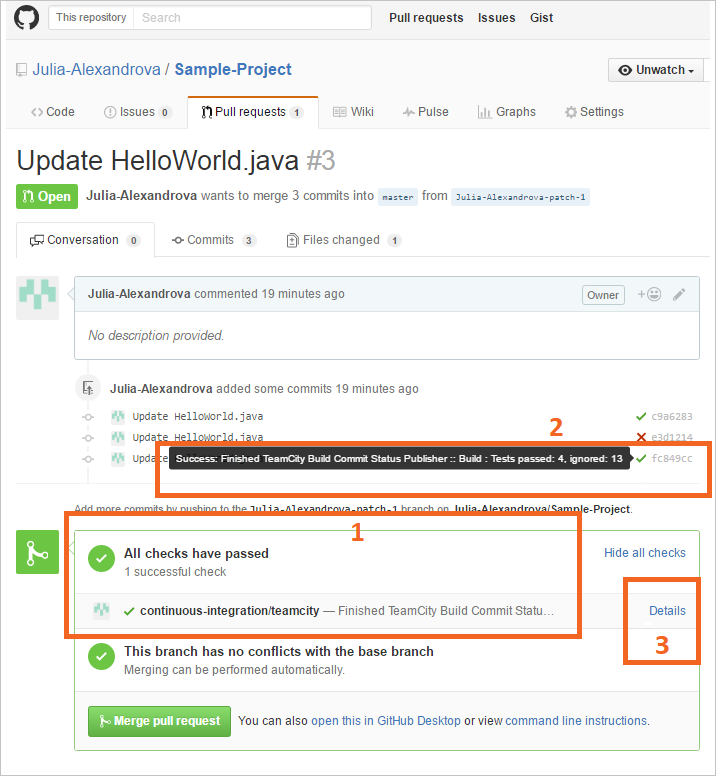
Task: Click the avatar beside the first Update HelloWorld.java commit
Action: 118,416
